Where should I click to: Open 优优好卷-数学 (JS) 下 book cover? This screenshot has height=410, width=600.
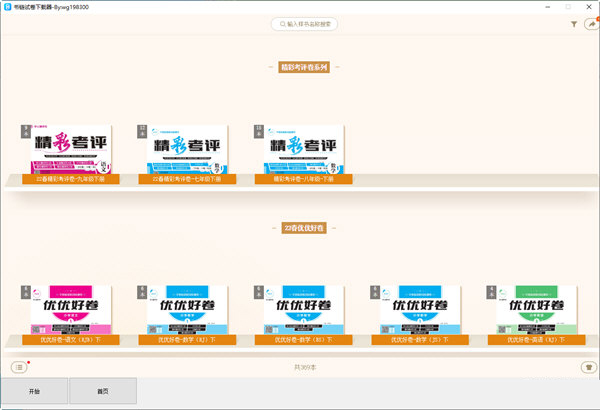coord(419,310)
